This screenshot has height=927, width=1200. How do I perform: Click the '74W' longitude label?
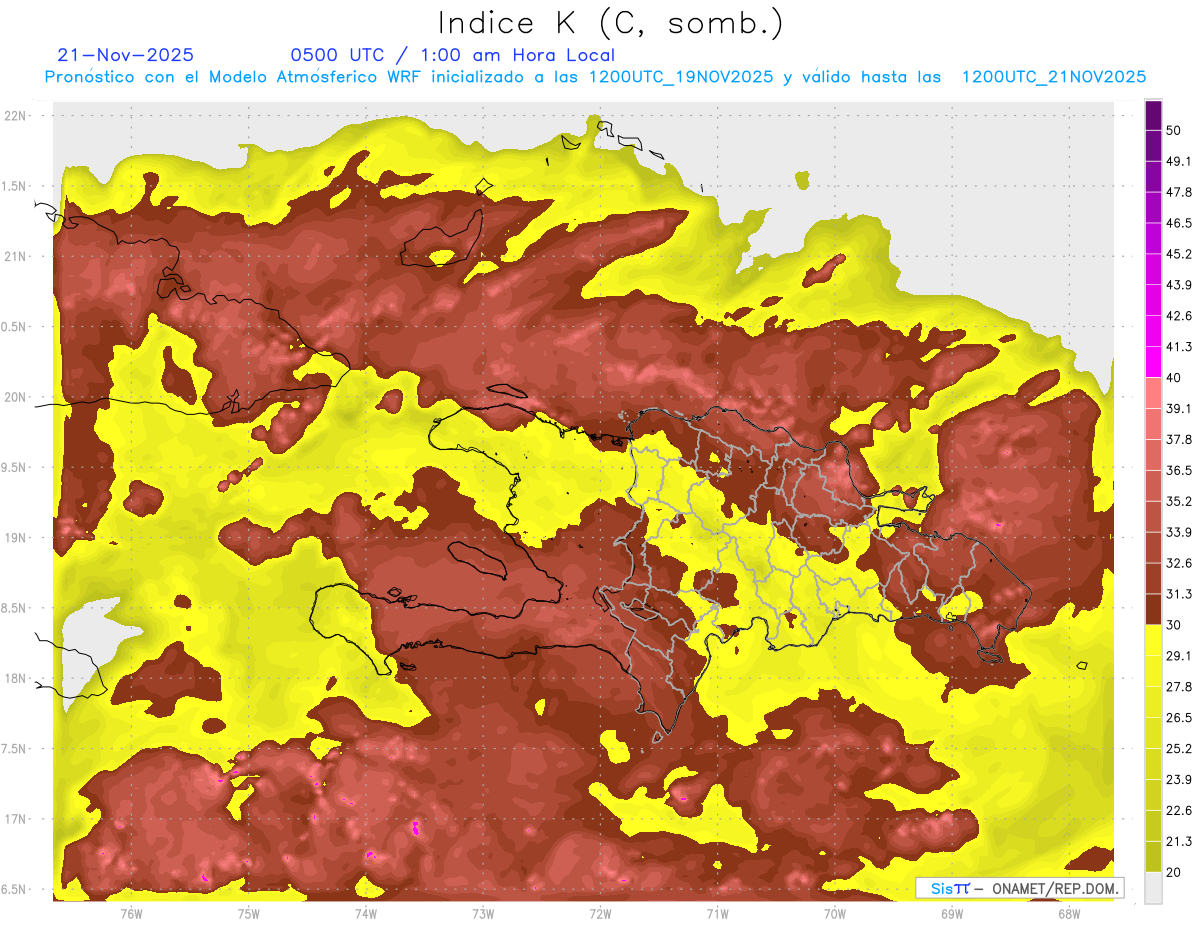365,914
